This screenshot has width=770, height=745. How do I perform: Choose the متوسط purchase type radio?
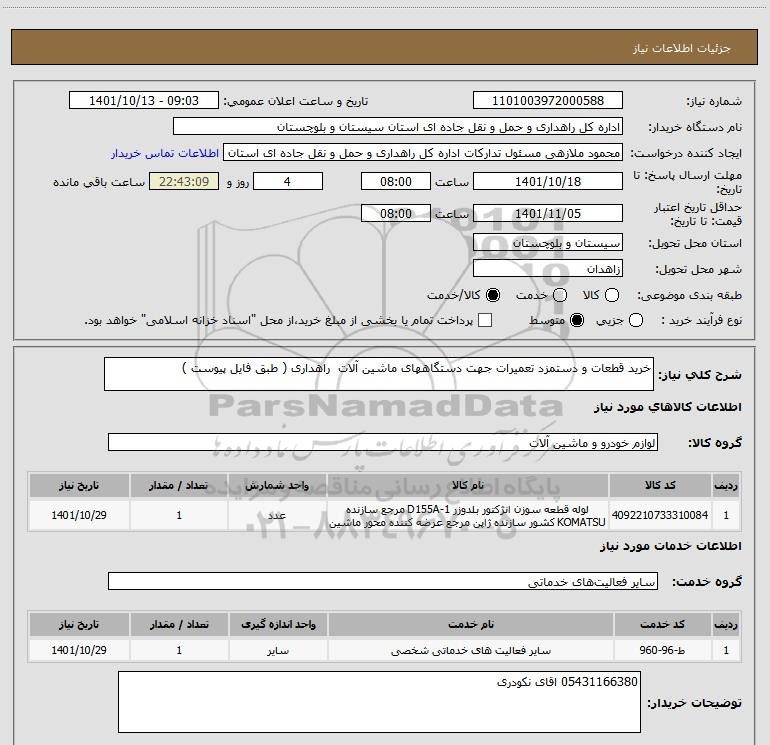pos(577,320)
